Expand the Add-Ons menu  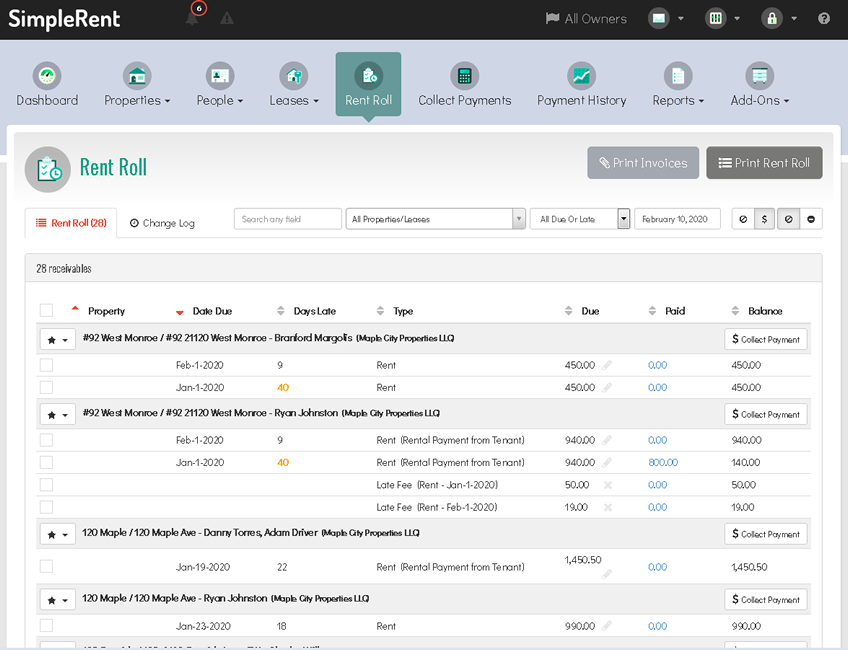point(760,84)
